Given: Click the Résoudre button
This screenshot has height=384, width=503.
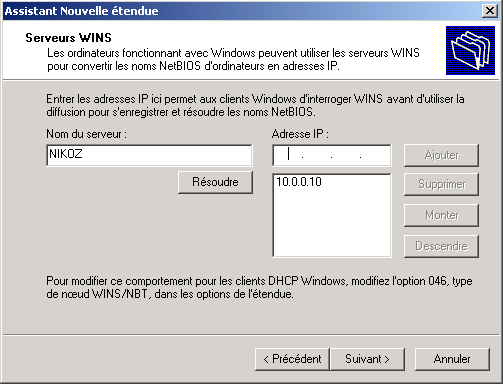Looking at the screenshot, I should coord(215,182).
